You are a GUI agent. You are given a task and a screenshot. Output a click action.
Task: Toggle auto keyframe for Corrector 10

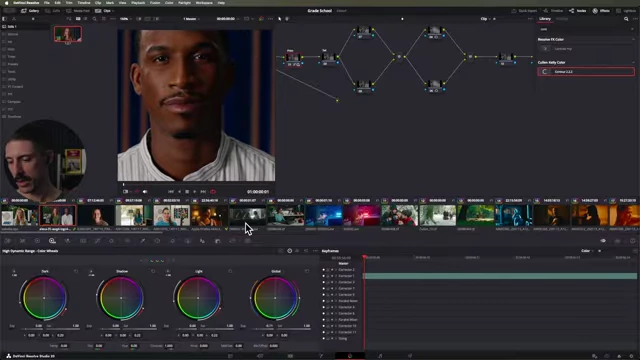[x=332, y=326]
